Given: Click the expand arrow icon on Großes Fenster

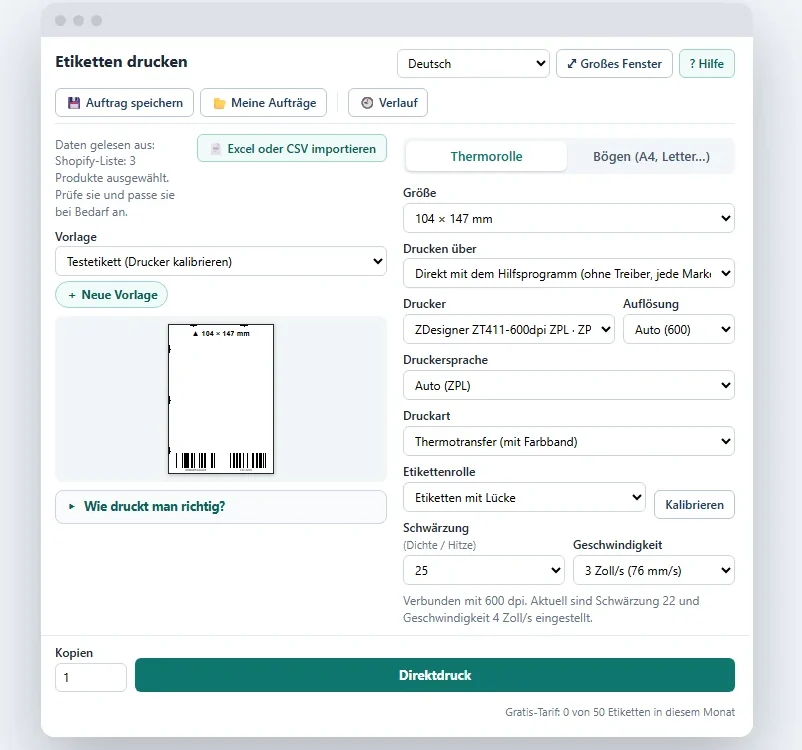Looking at the screenshot, I should tap(572, 64).
